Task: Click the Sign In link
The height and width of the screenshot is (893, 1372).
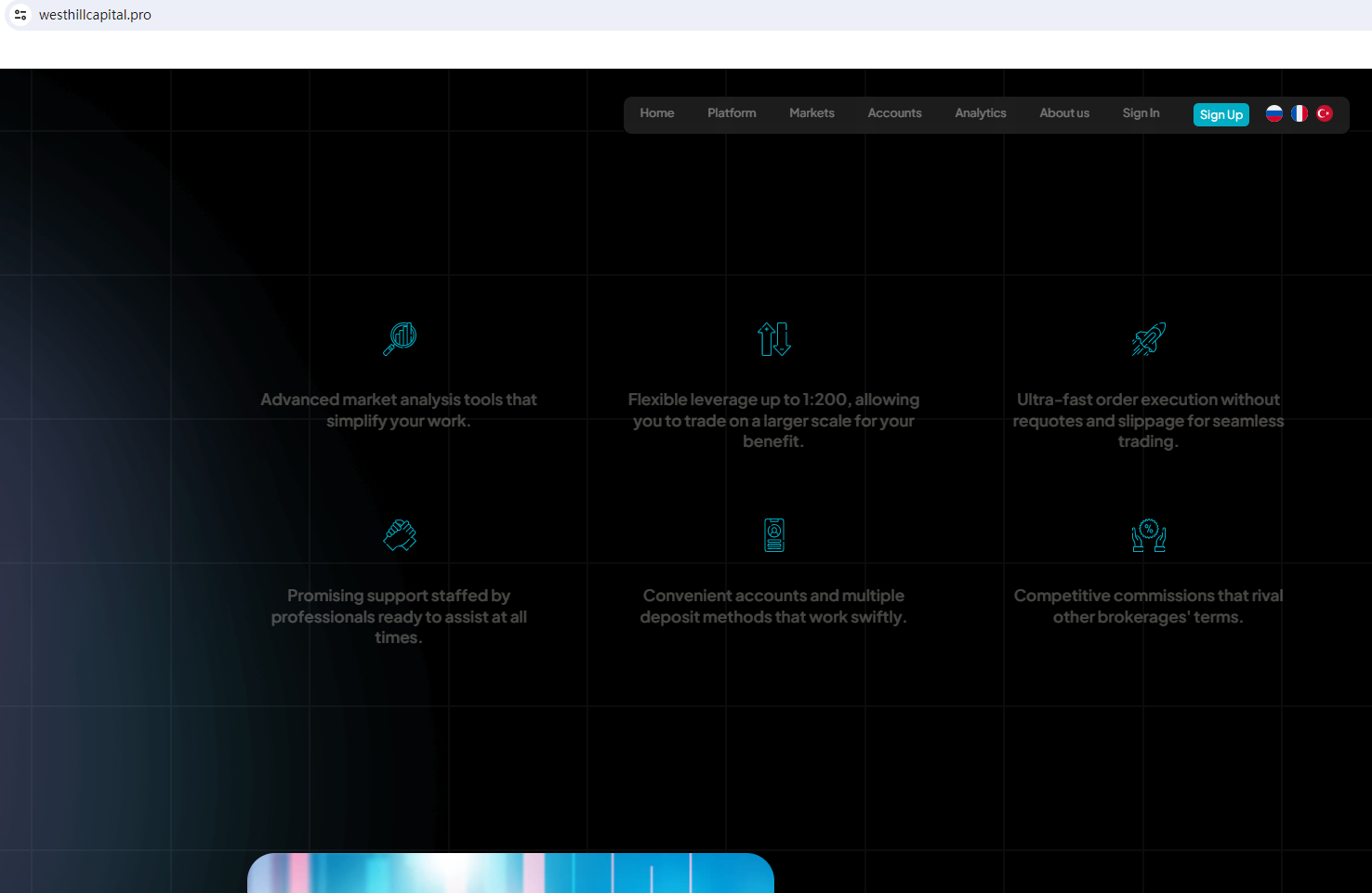Action: (x=1141, y=113)
